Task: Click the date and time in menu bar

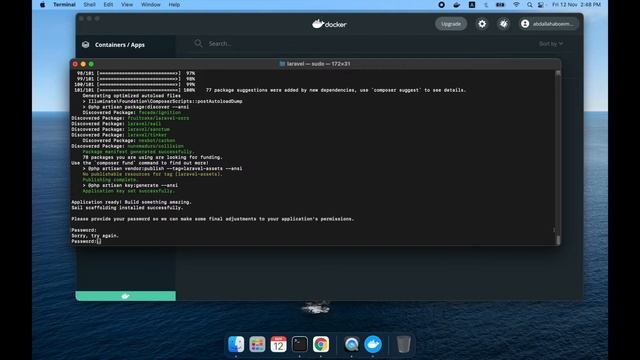Action: (x=576, y=4)
